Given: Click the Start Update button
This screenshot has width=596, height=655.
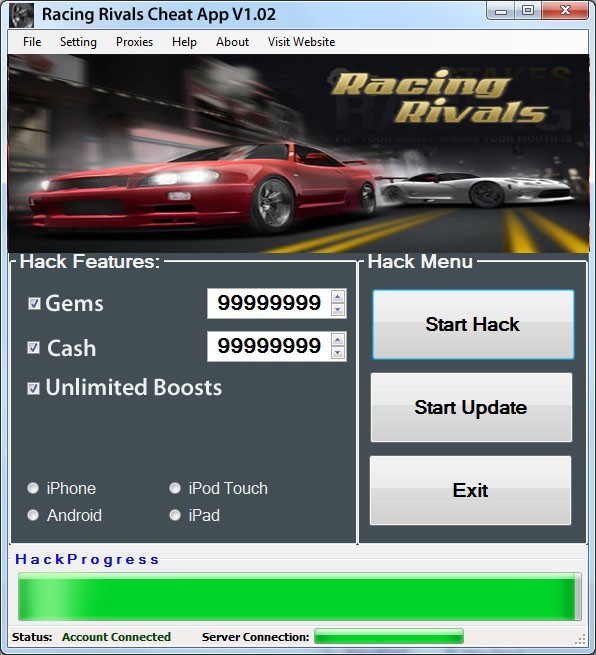Looking at the screenshot, I should [x=471, y=407].
